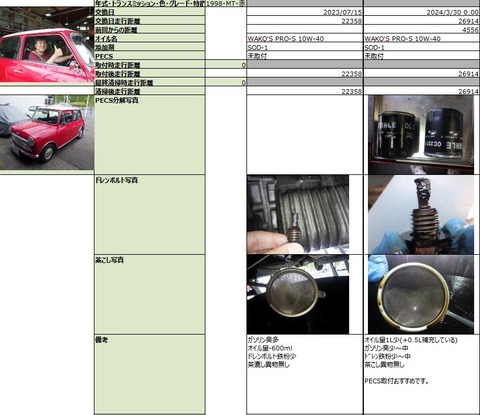Select 26914 in the 取付後走行距離 row
This screenshot has width=480, height=415.
pyautogui.click(x=422, y=73)
